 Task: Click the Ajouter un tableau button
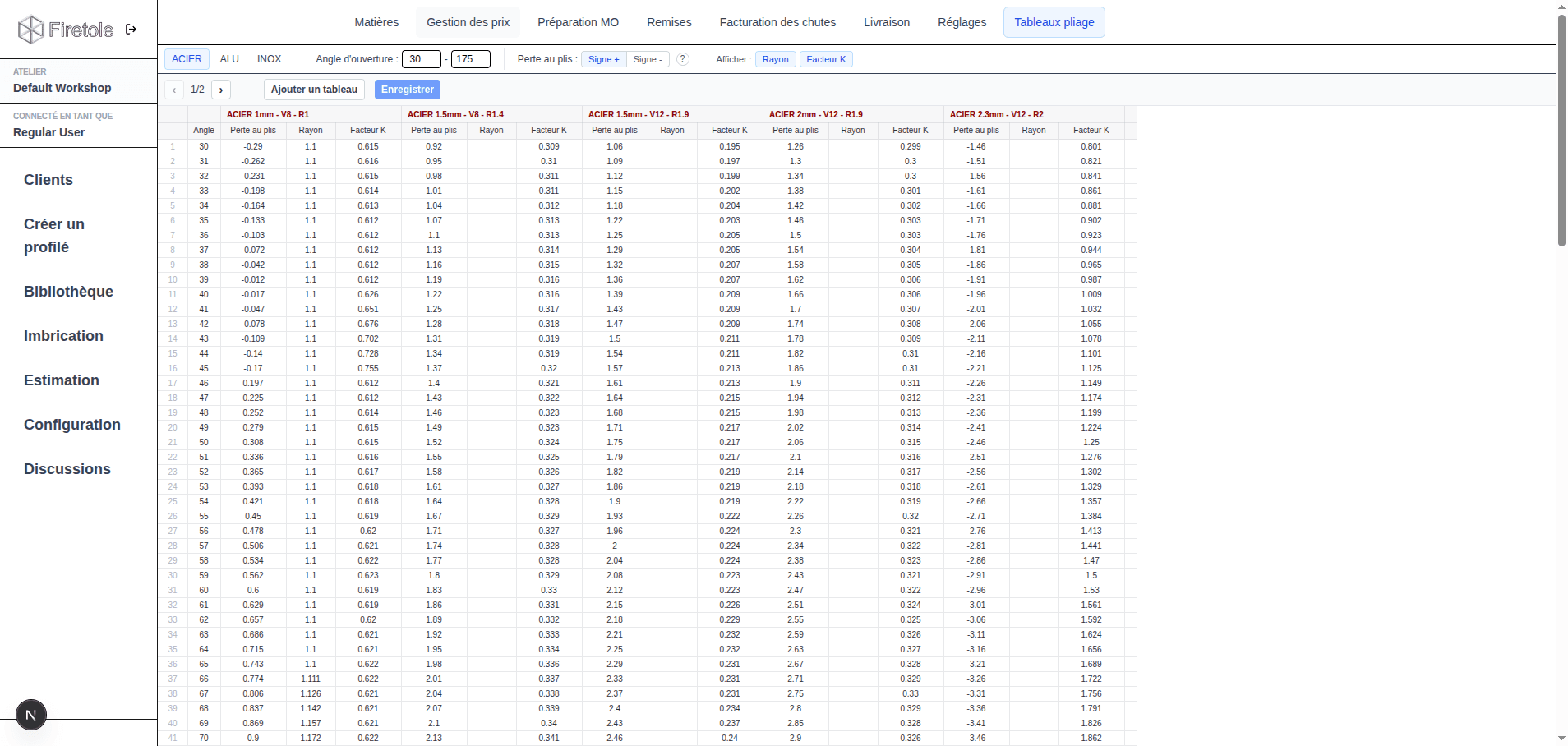(x=314, y=90)
